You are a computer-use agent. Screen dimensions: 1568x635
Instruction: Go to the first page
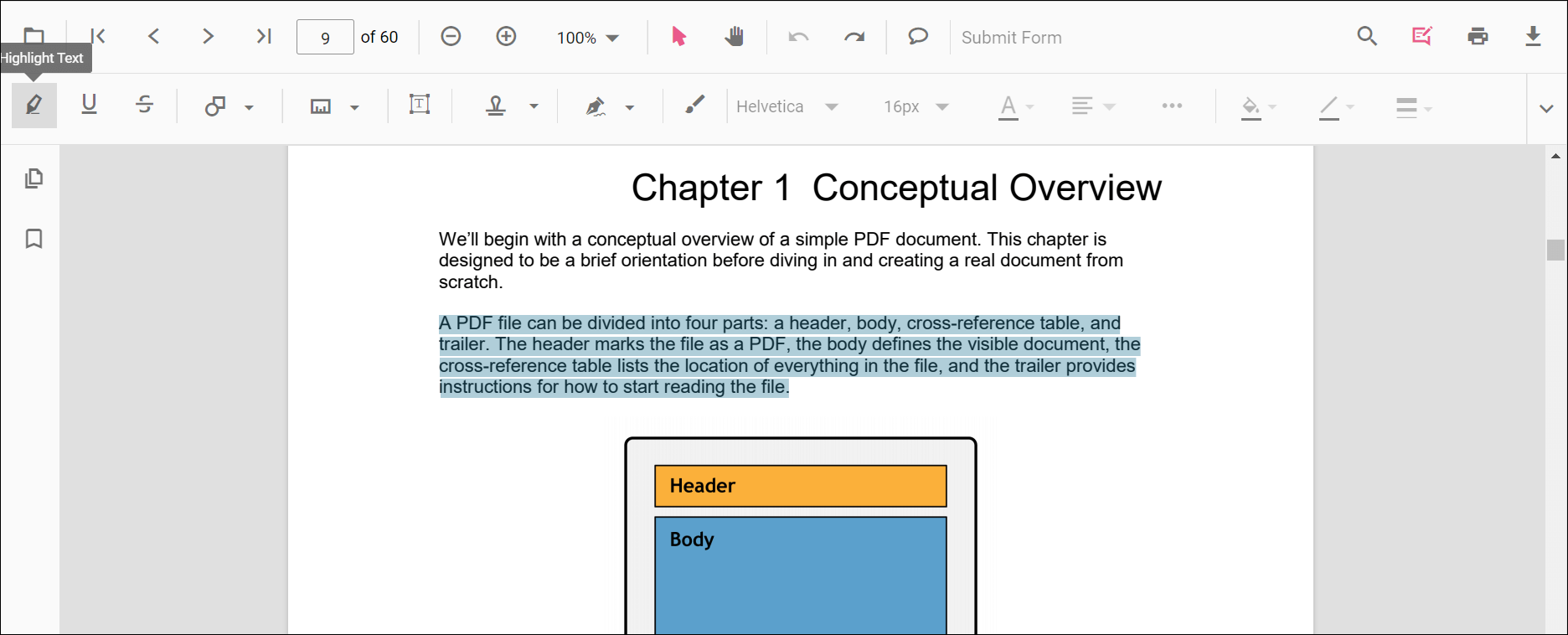98,36
